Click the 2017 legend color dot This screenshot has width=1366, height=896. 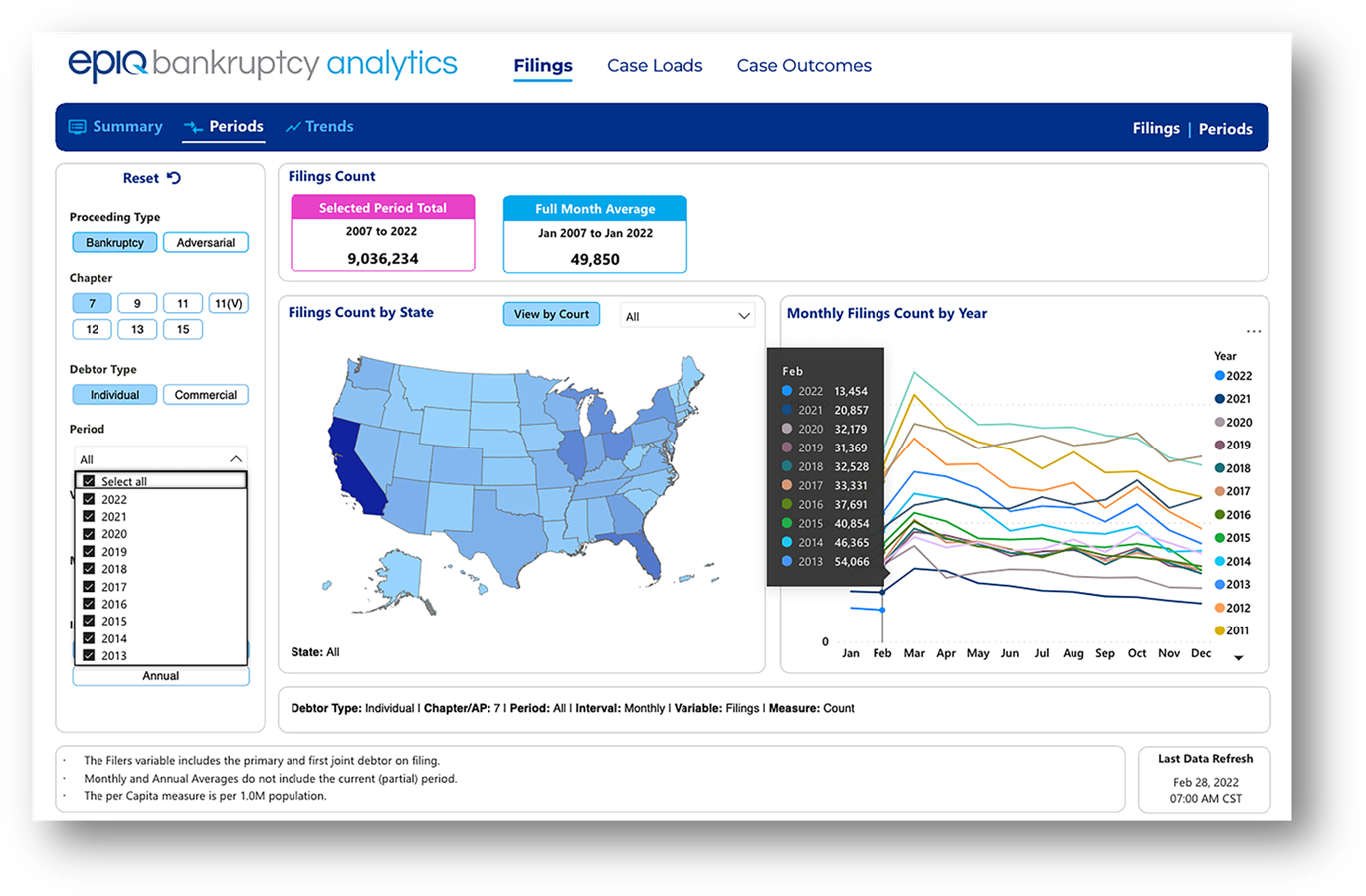pyautogui.click(x=1220, y=491)
